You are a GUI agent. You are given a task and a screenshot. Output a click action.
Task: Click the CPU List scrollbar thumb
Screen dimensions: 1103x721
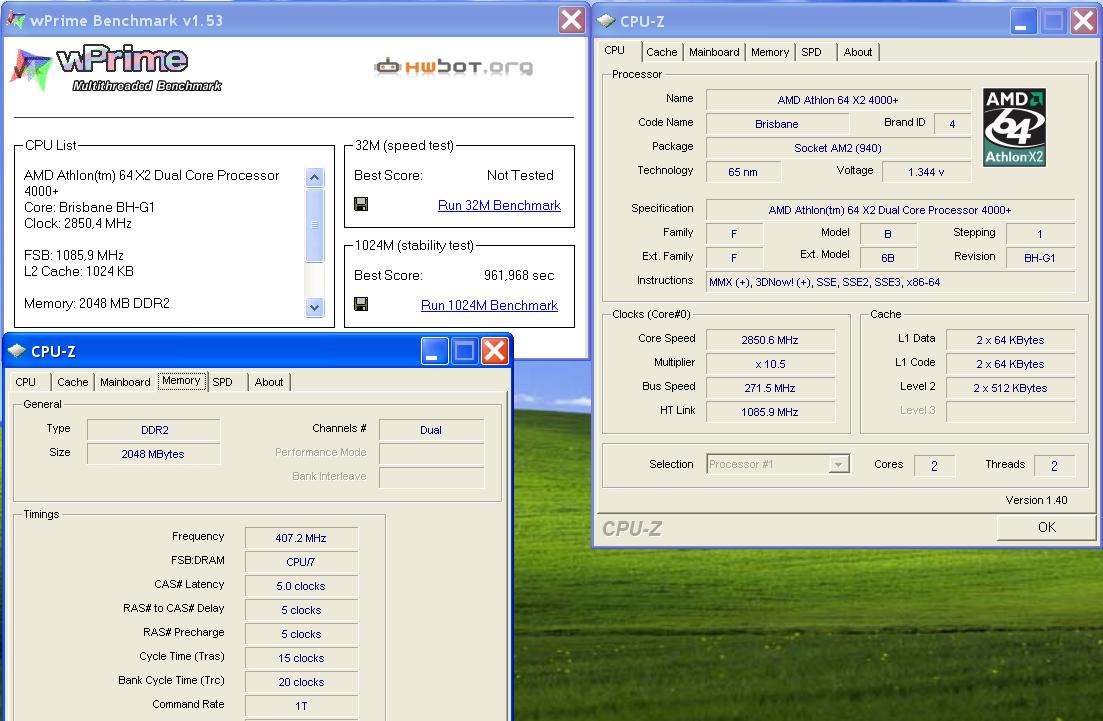coord(314,225)
